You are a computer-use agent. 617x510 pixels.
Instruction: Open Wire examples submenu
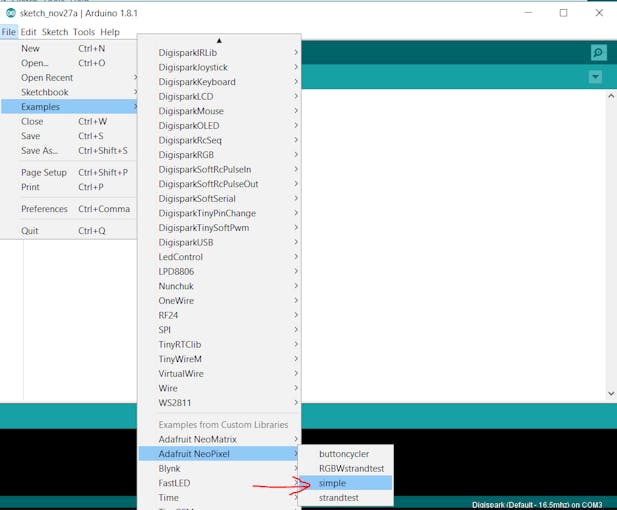pyautogui.click(x=219, y=388)
